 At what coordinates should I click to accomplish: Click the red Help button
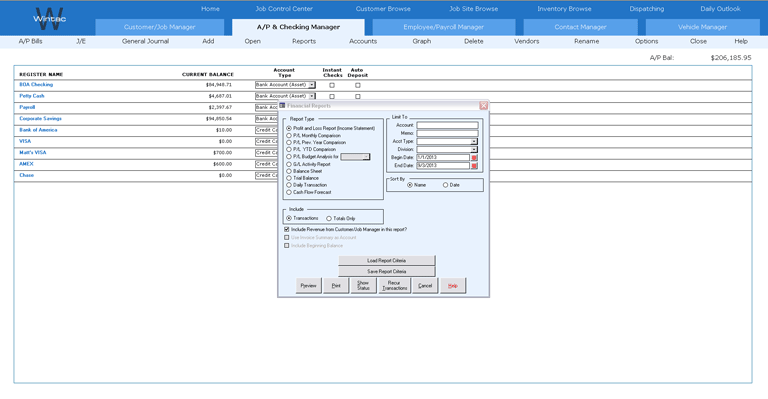[x=453, y=285]
